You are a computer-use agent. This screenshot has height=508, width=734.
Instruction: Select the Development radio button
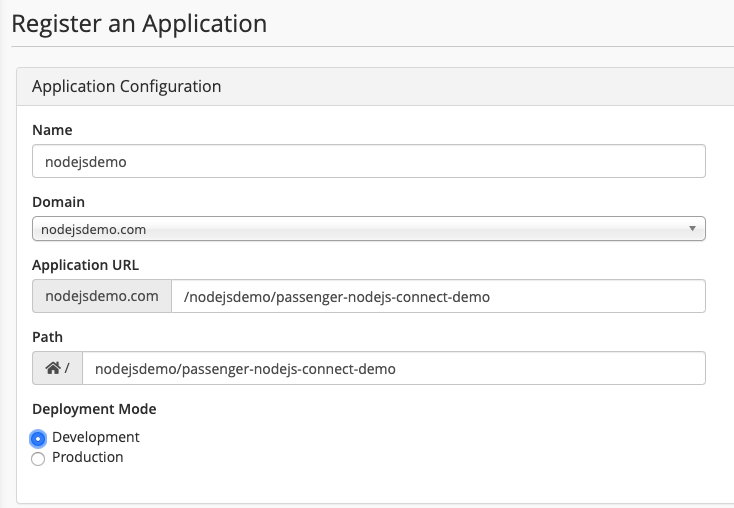coord(38,438)
